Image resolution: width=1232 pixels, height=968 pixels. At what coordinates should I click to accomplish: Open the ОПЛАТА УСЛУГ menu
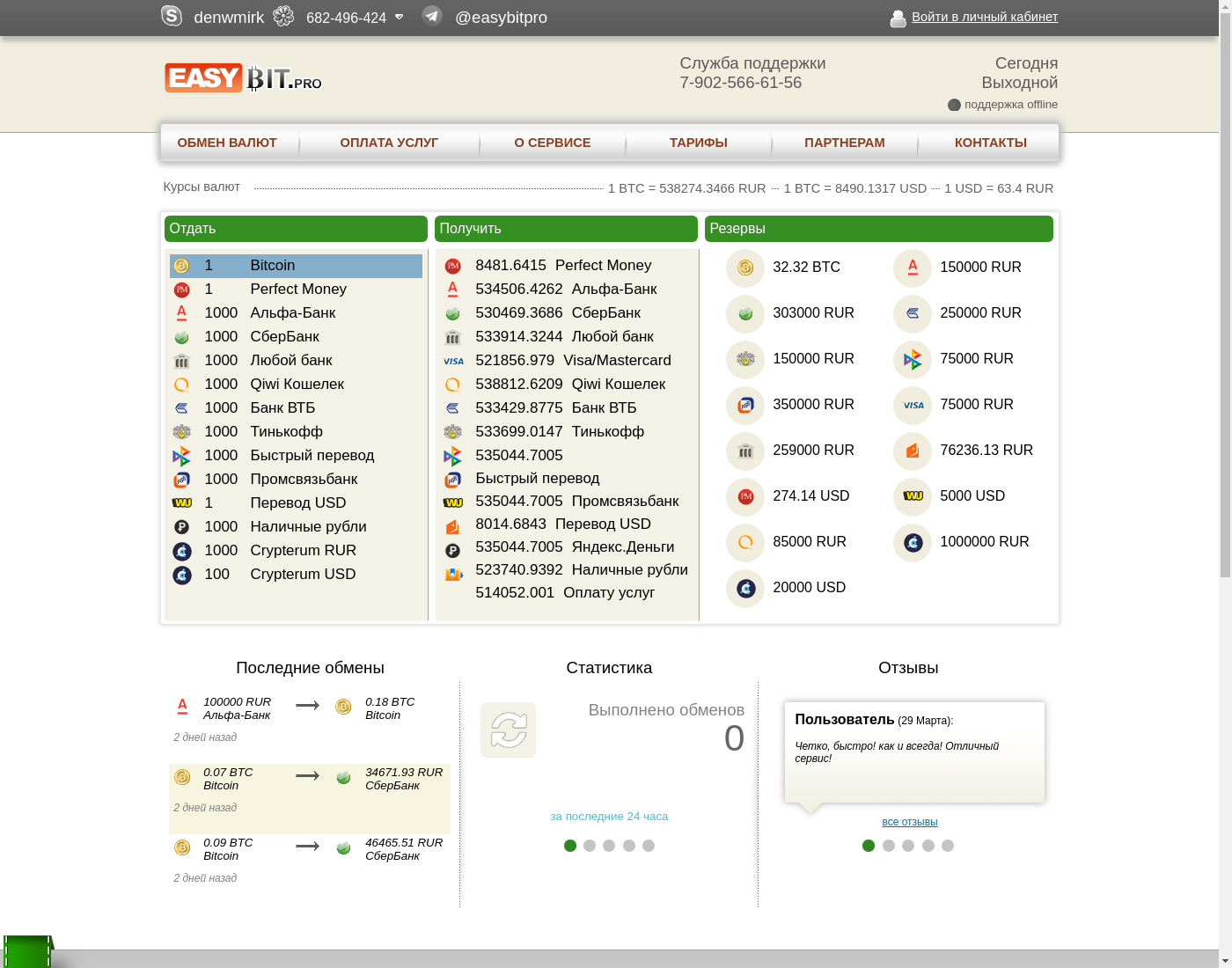389,143
